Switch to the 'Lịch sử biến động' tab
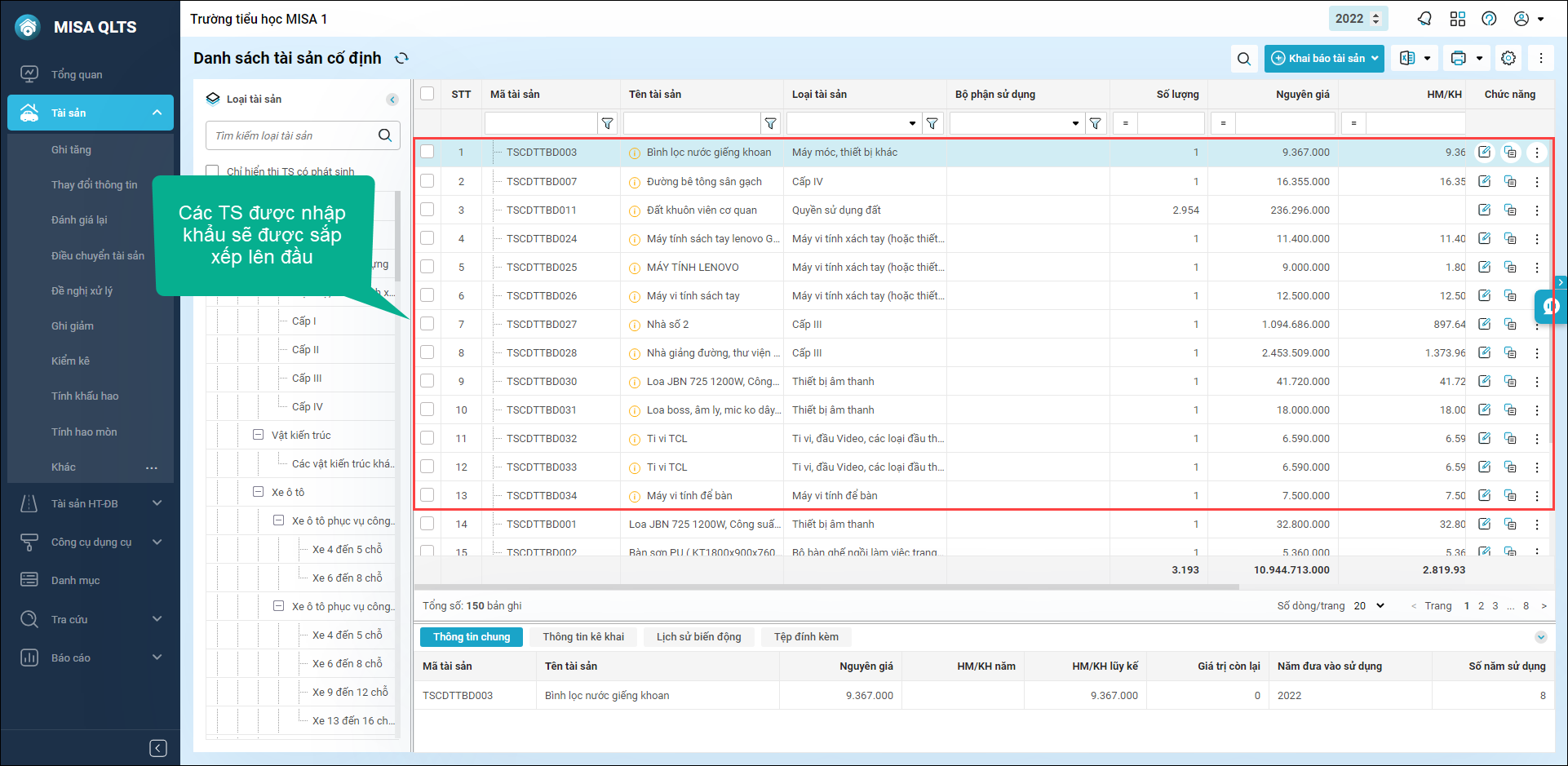The height and width of the screenshot is (766, 1568). (698, 637)
